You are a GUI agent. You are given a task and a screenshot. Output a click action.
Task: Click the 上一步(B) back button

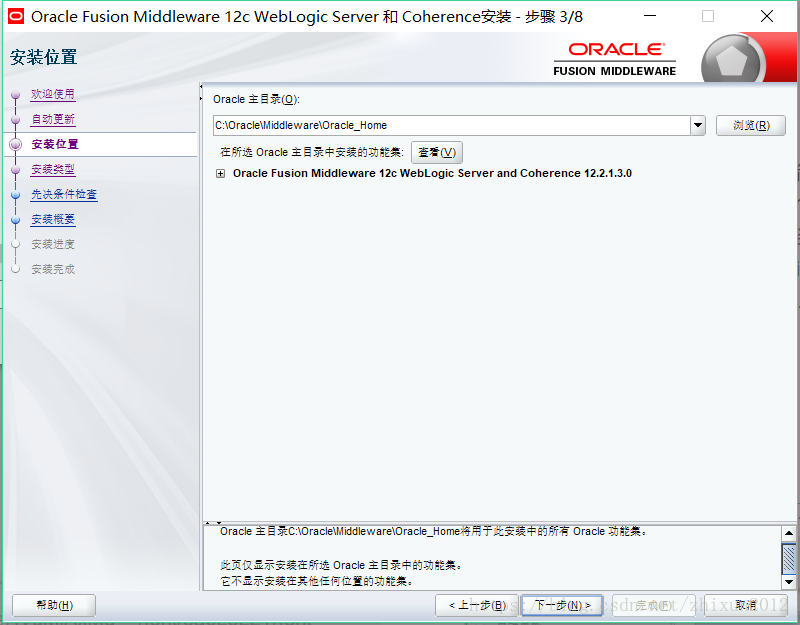(x=477, y=605)
